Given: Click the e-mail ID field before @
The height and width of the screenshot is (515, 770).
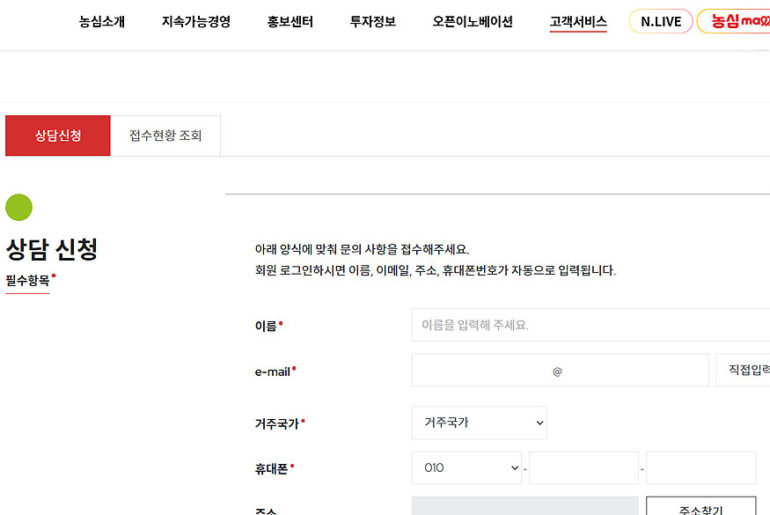Looking at the screenshot, I should pyautogui.click(x=480, y=371).
